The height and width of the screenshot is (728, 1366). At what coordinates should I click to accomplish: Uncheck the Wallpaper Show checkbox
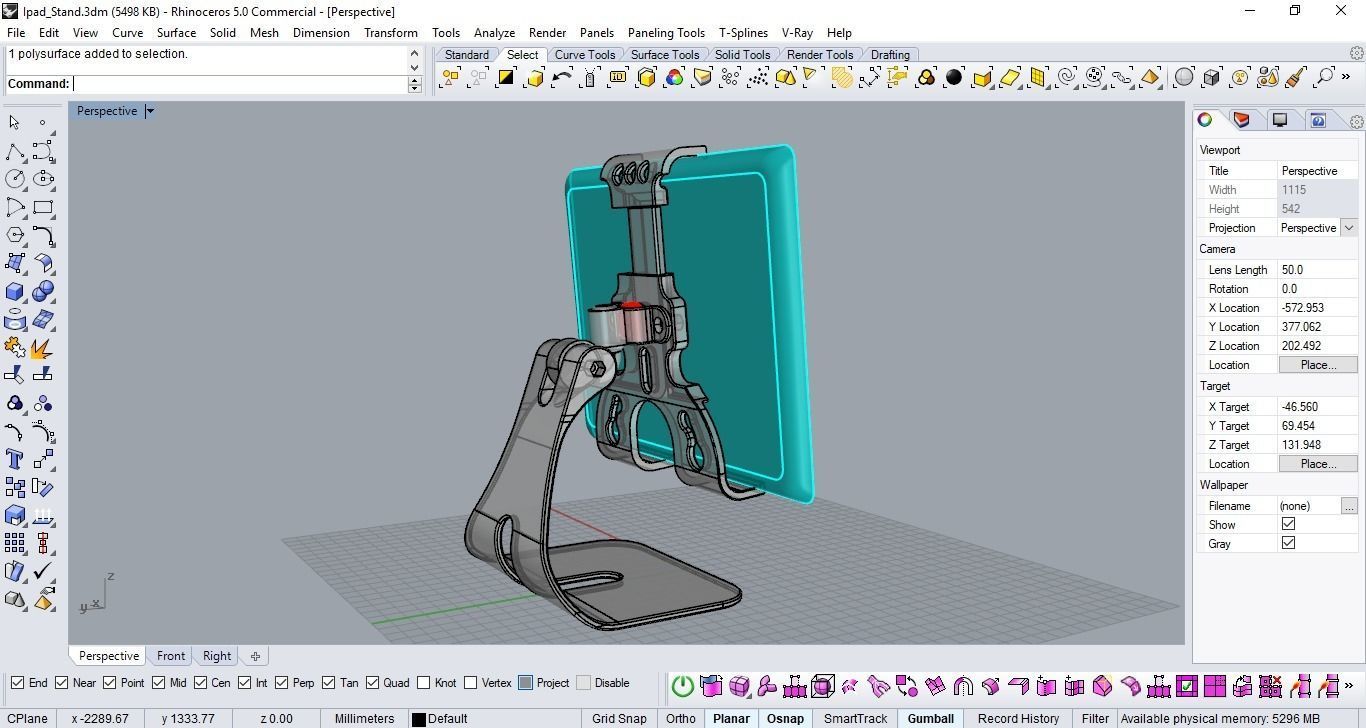point(1288,524)
